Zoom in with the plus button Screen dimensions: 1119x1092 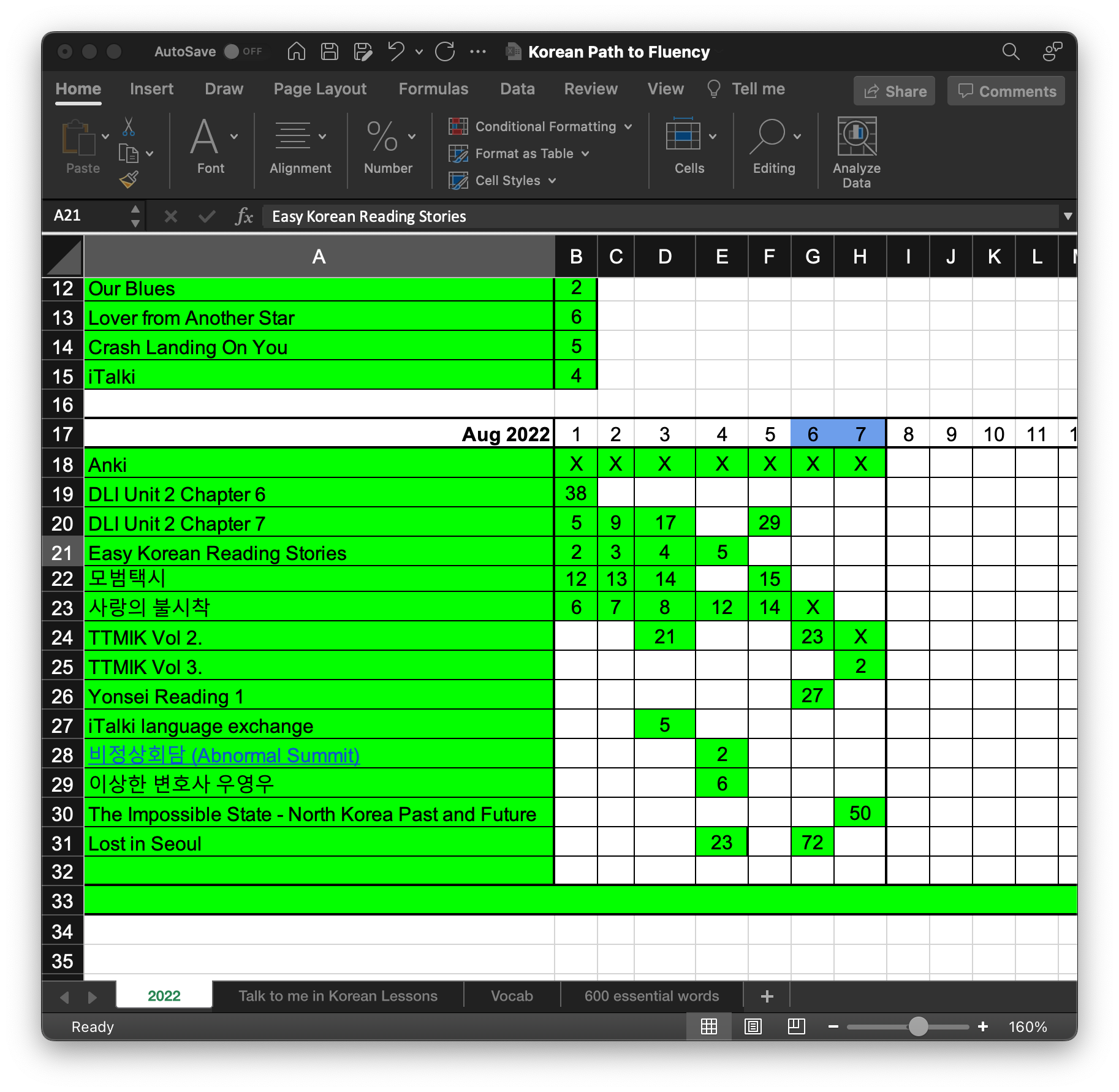[983, 1026]
